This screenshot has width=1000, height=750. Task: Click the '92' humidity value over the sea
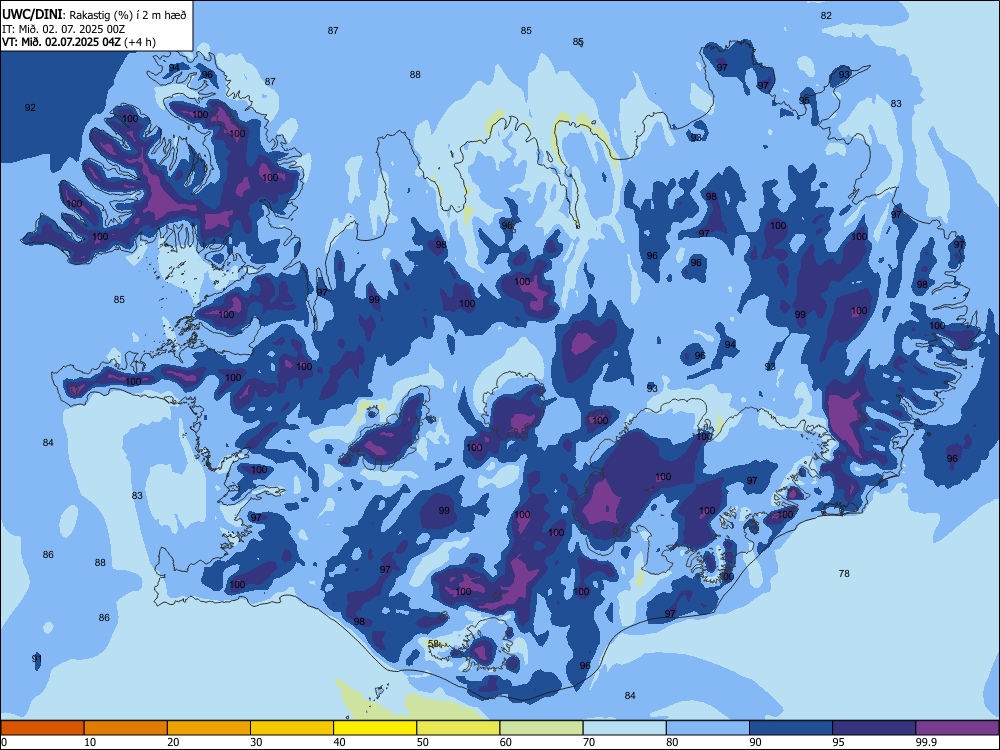click(30, 107)
